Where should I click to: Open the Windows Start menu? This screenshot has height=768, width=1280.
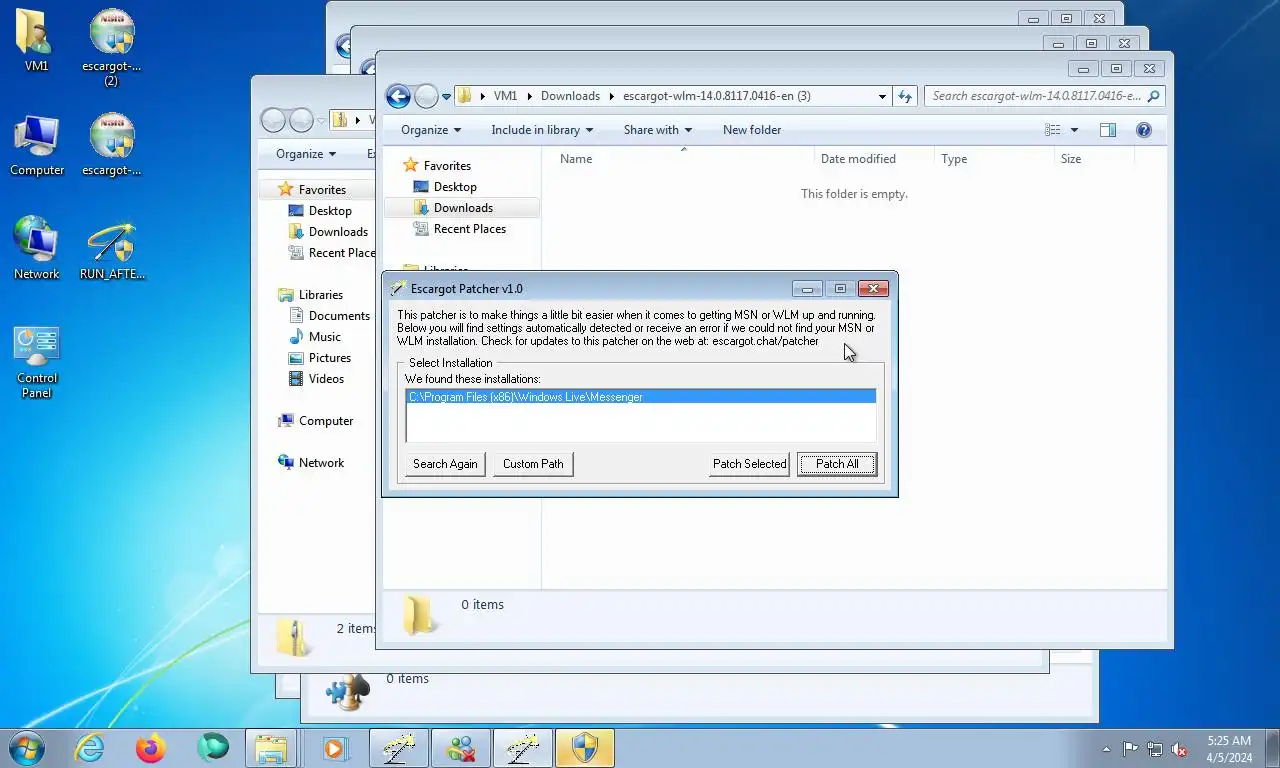pos(25,747)
